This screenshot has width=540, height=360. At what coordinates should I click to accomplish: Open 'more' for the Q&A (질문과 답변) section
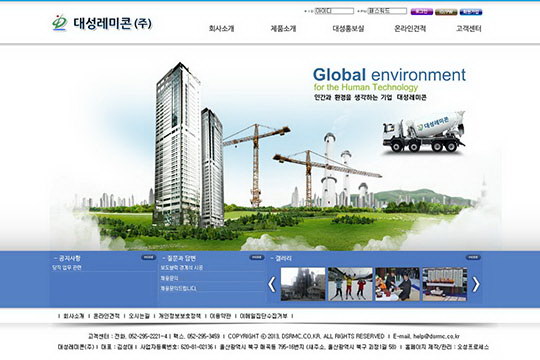[257, 257]
